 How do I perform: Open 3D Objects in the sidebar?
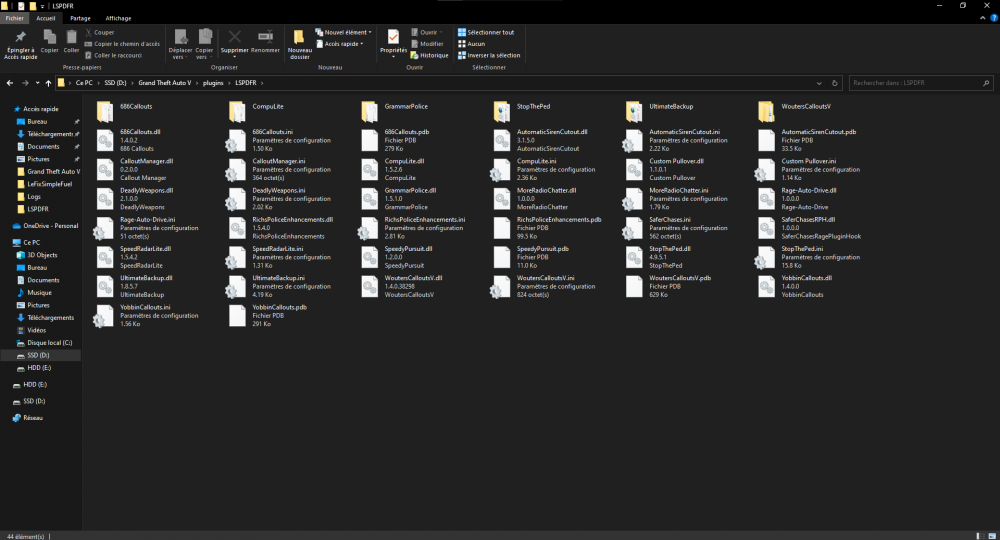point(42,255)
